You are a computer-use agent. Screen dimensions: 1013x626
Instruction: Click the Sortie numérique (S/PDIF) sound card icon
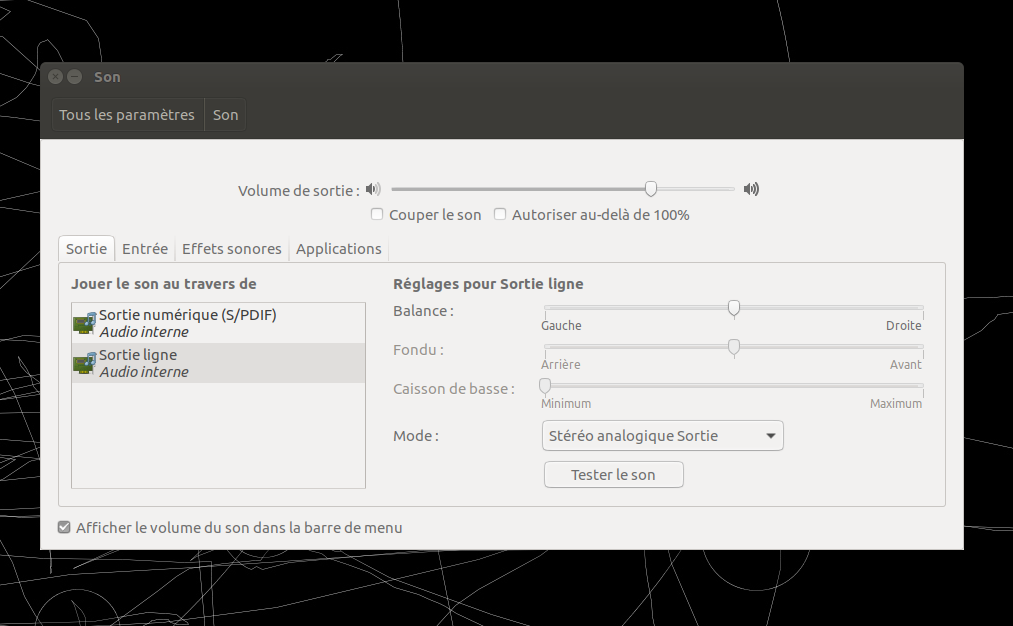tap(84, 322)
